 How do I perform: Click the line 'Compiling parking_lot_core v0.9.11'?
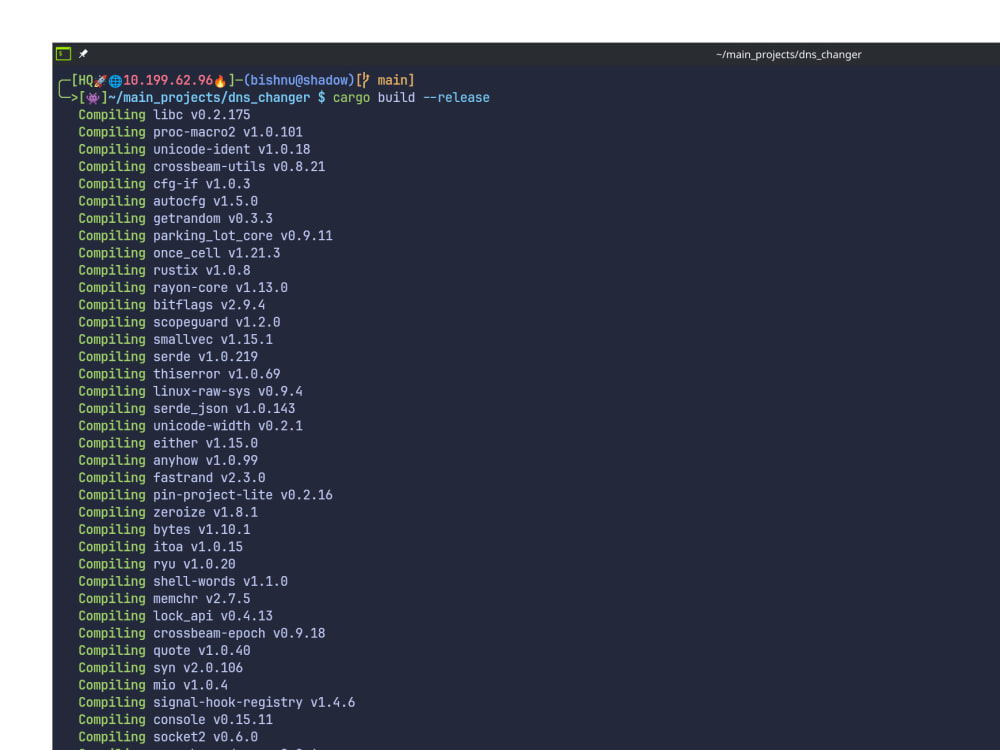205,235
